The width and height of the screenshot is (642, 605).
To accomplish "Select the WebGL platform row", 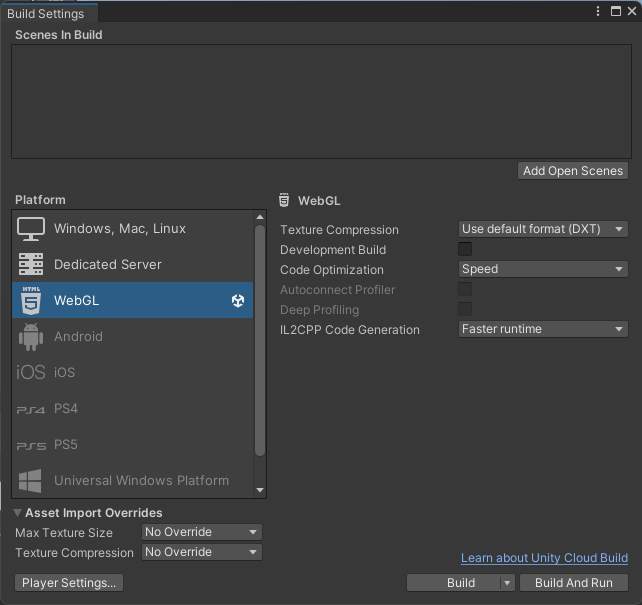I will (133, 300).
